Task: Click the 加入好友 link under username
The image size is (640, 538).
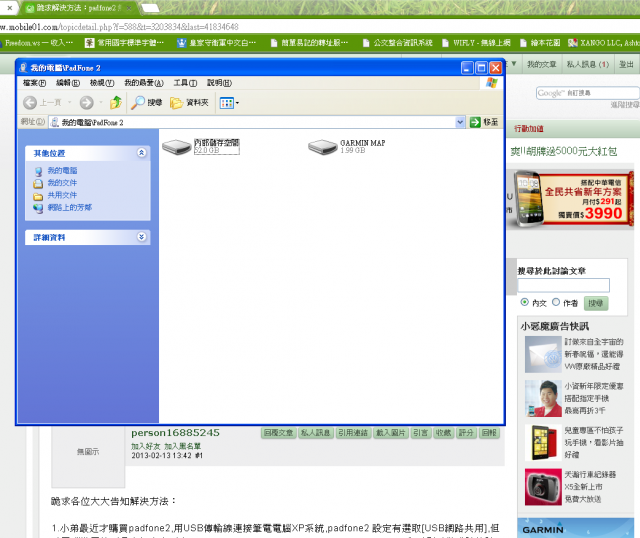Action: click(x=146, y=447)
